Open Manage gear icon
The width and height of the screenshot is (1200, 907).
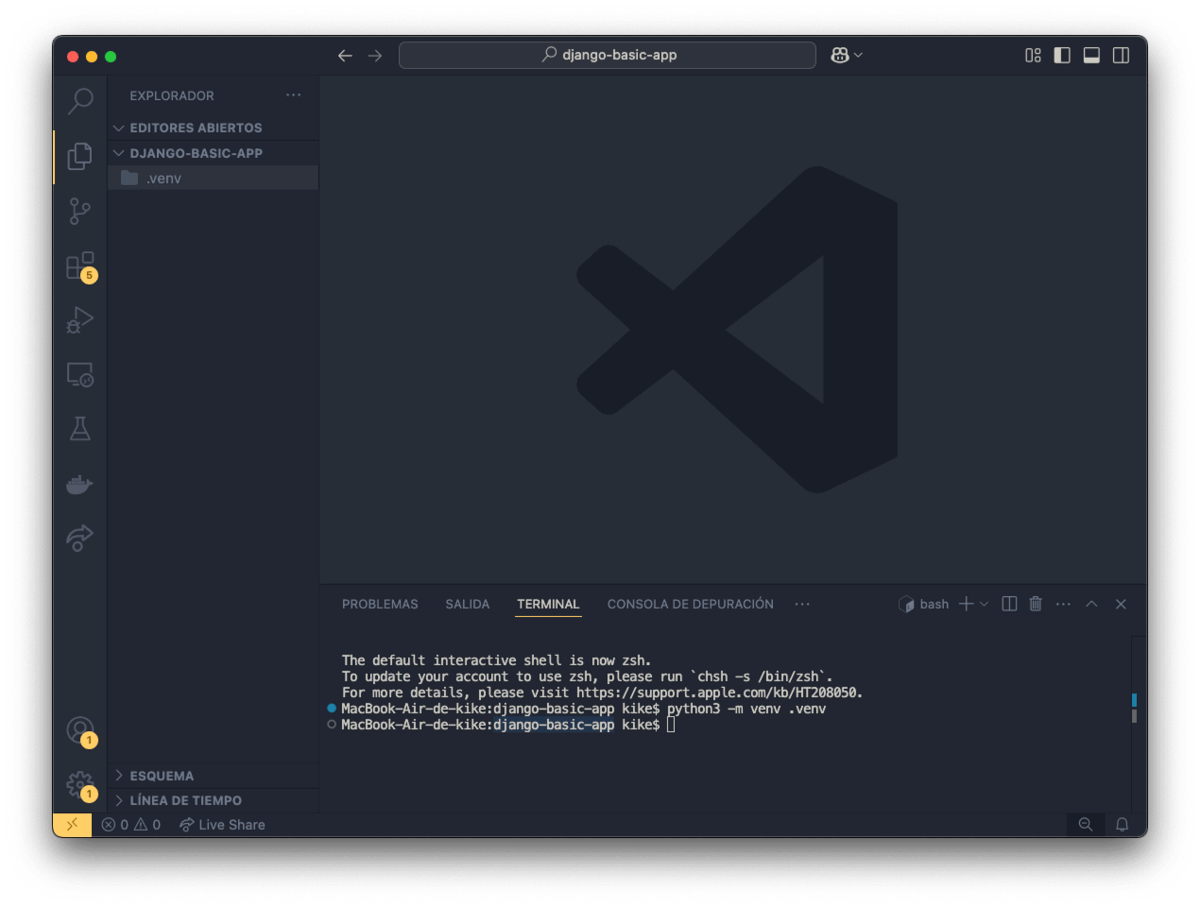(80, 785)
